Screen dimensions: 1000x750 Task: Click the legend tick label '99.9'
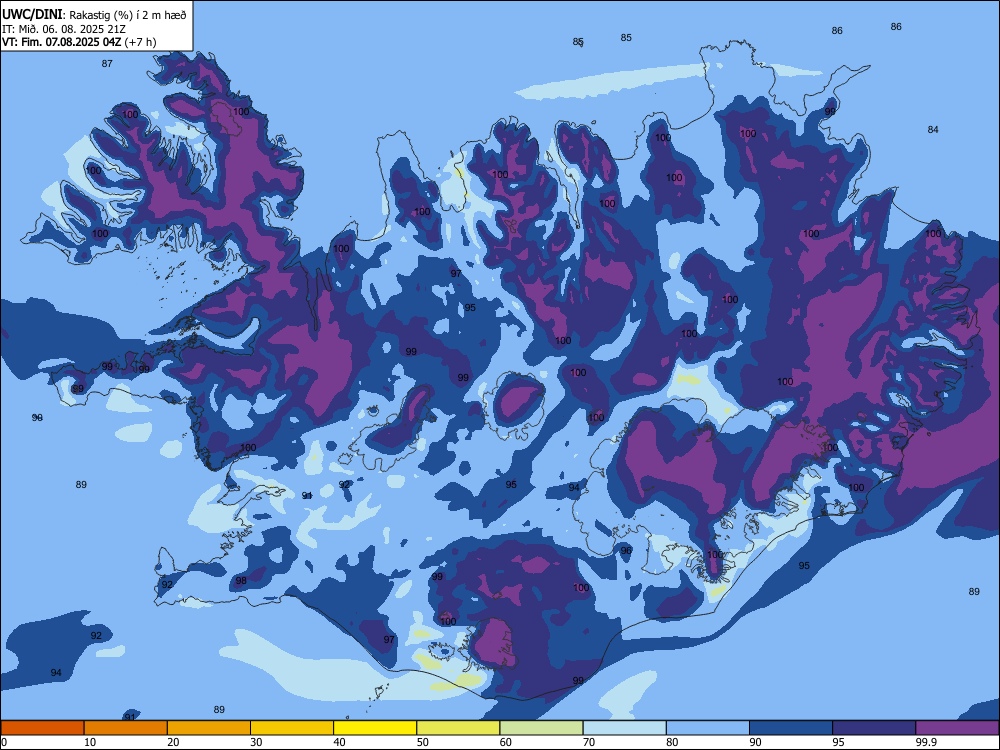pos(925,742)
